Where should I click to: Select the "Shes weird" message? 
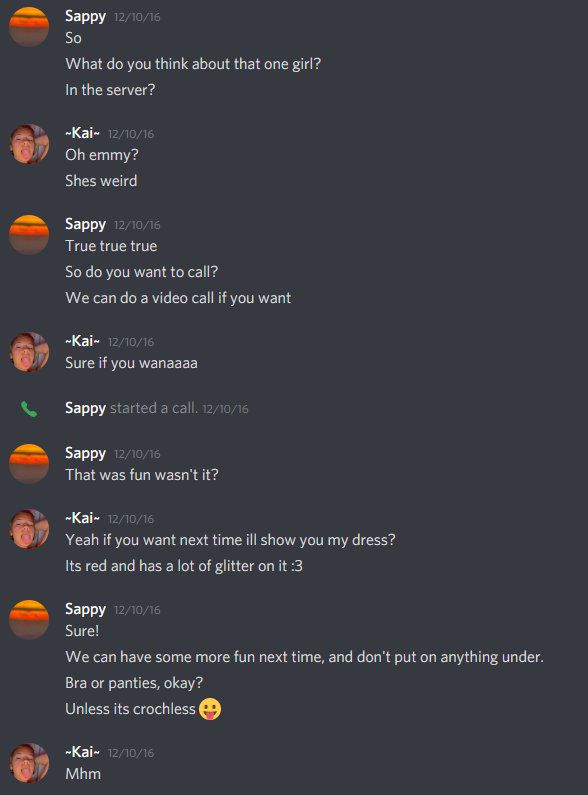(101, 180)
